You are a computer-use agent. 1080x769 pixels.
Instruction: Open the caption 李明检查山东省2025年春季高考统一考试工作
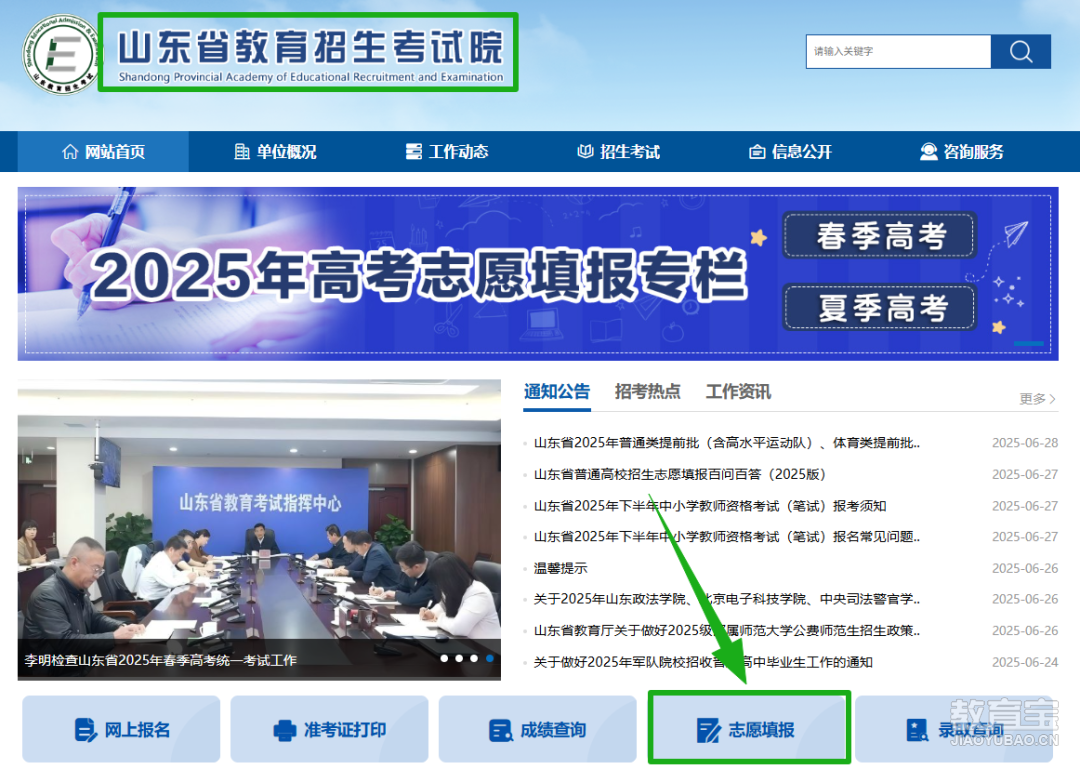pos(160,660)
